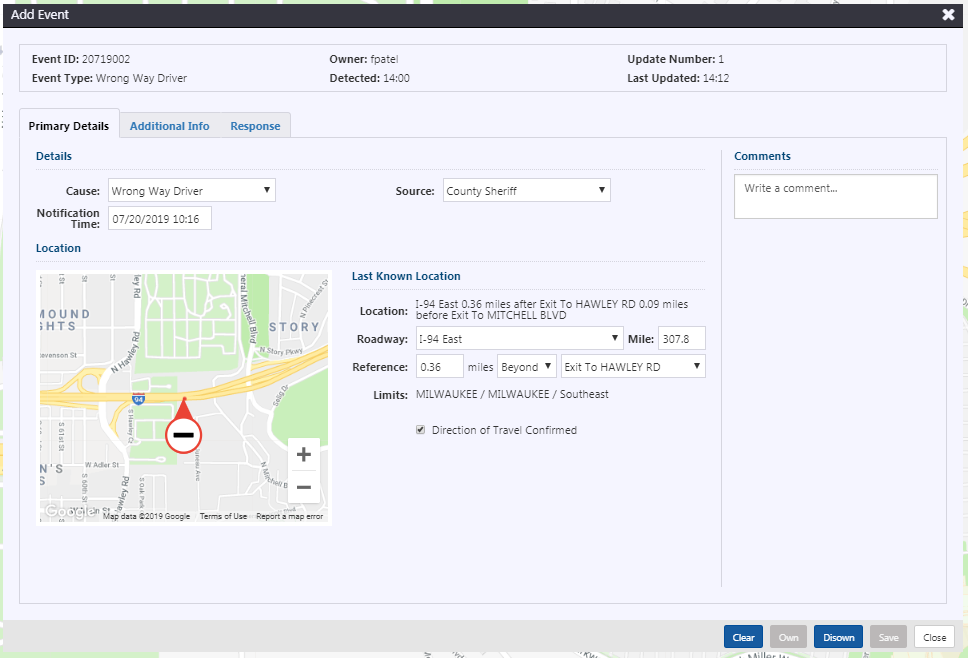Click the Map data ©2019 Google text
968x658 pixels.
click(146, 516)
